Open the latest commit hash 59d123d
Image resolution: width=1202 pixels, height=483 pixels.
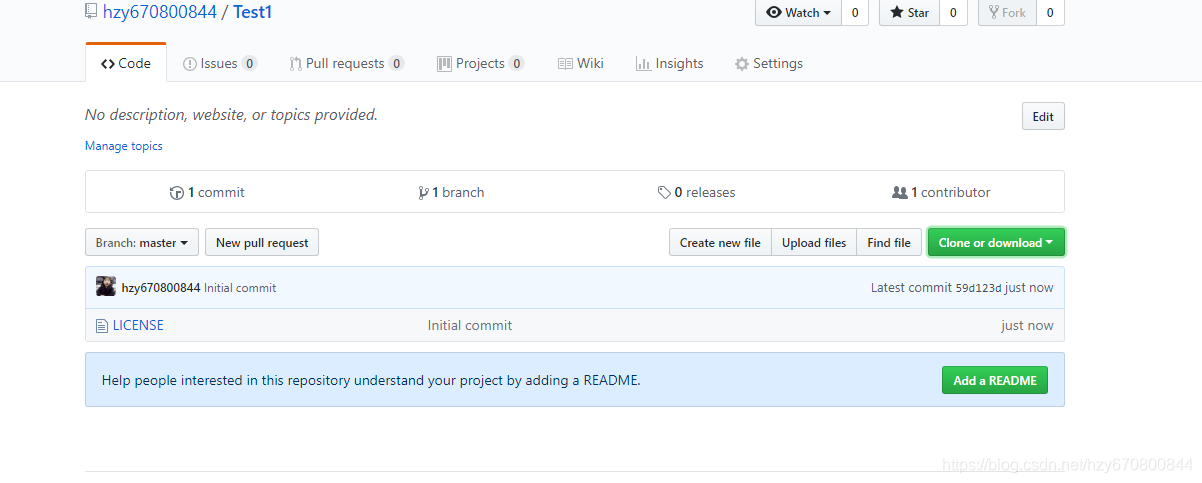tap(978, 288)
